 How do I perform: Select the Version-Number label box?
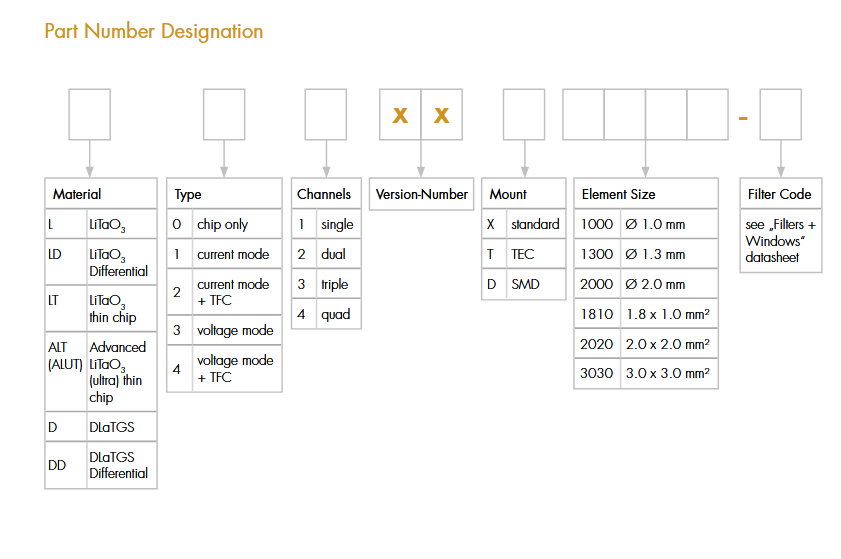coord(421,194)
